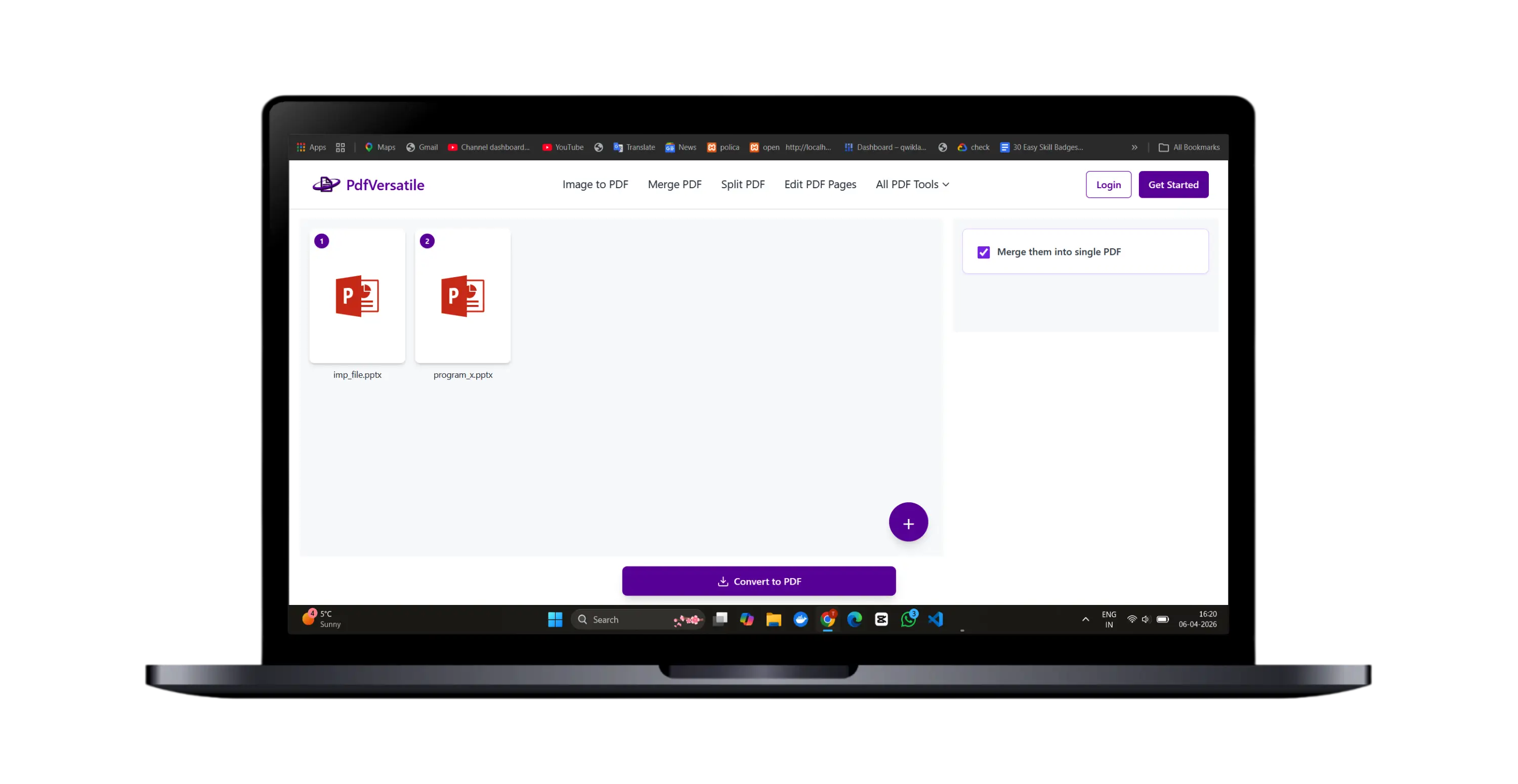1518x784 pixels.
Task: Open the 'open http://localh...' bookmark
Action: tap(790, 147)
